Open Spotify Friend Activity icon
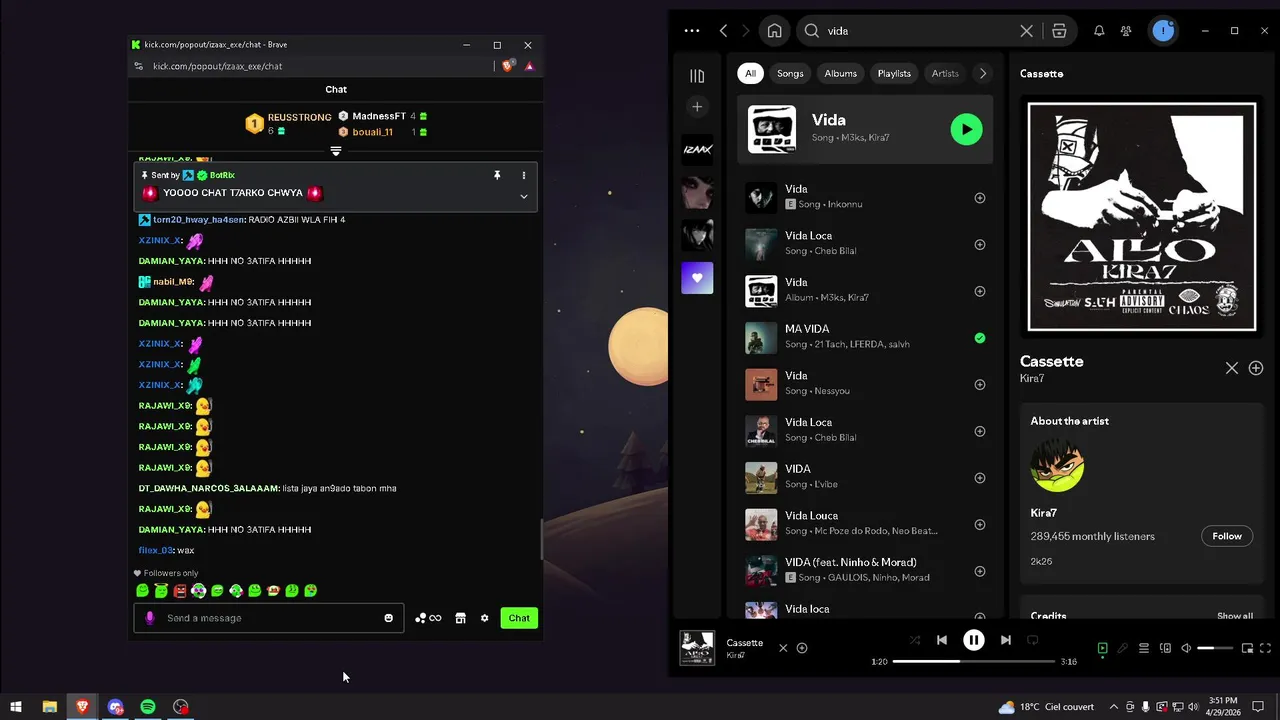The width and height of the screenshot is (1280, 720). 1126,31
